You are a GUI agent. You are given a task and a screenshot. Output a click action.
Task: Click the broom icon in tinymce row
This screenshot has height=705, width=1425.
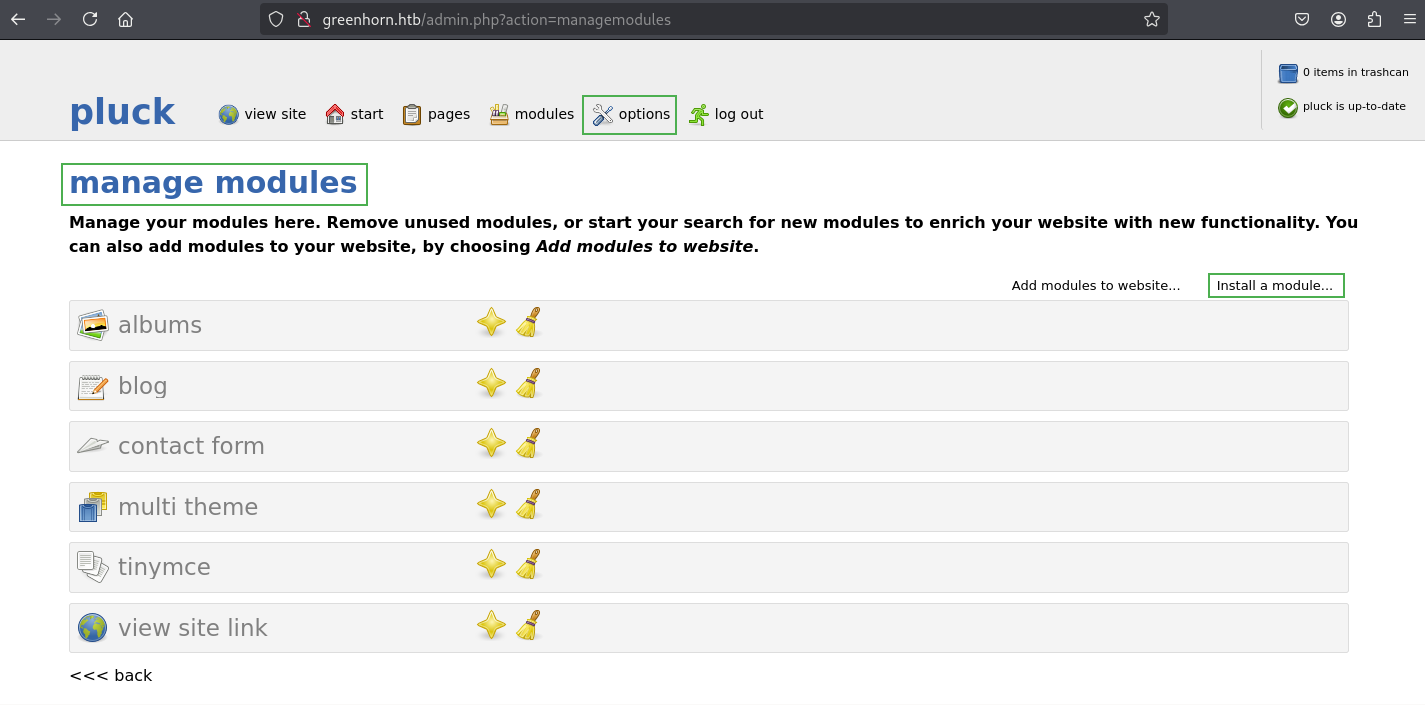(x=528, y=565)
